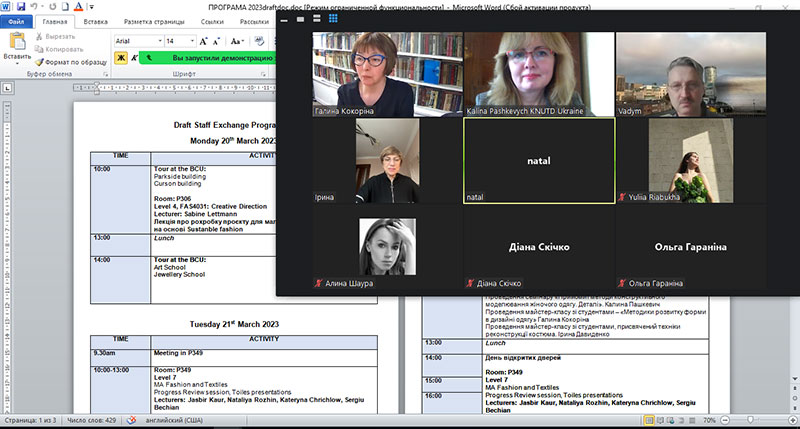Open the Ссылки ribbon tab
The height and width of the screenshot is (429, 800).
212,21
